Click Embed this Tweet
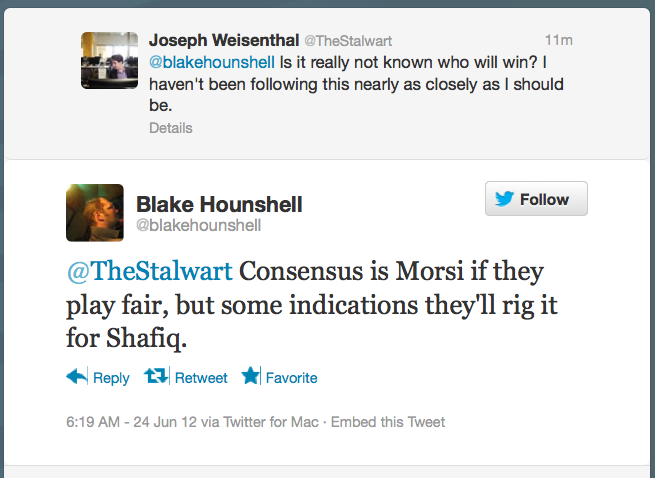 [x=391, y=421]
